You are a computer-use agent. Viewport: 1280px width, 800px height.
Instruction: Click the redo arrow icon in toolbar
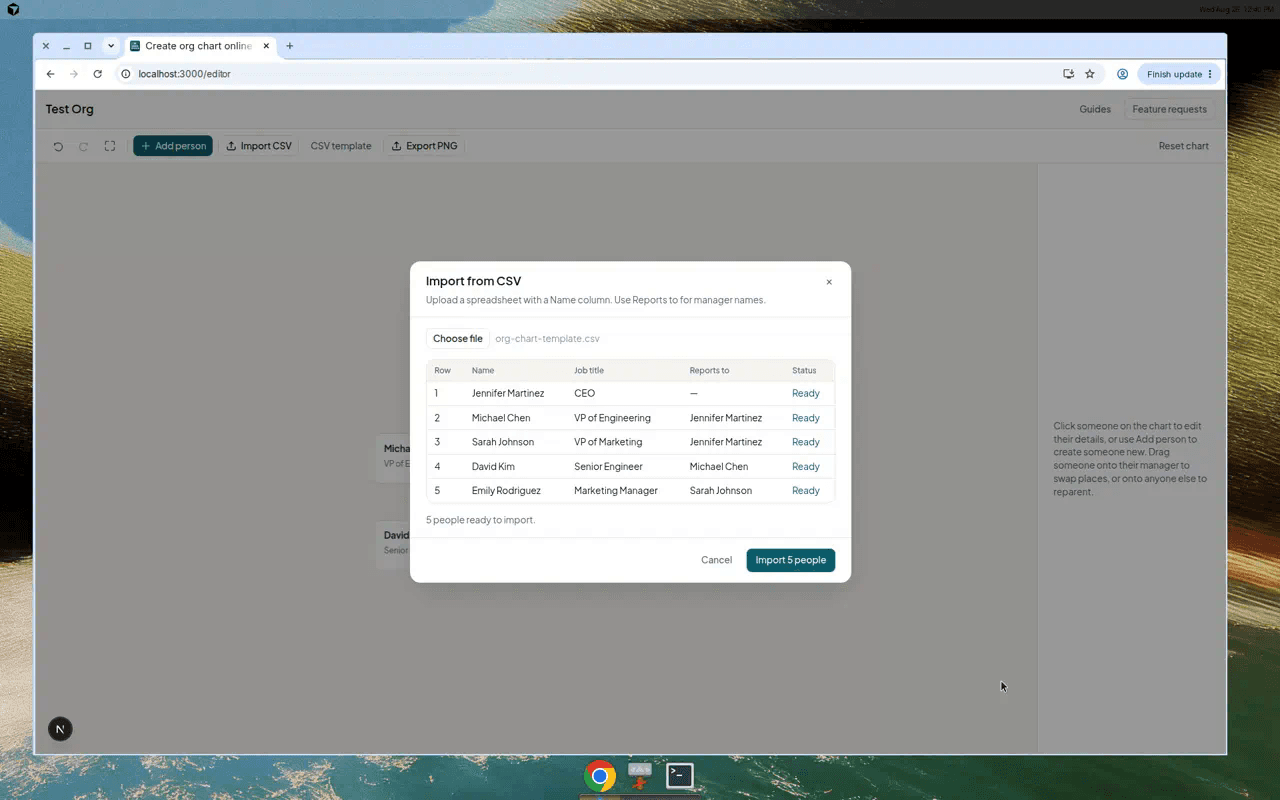(x=84, y=146)
